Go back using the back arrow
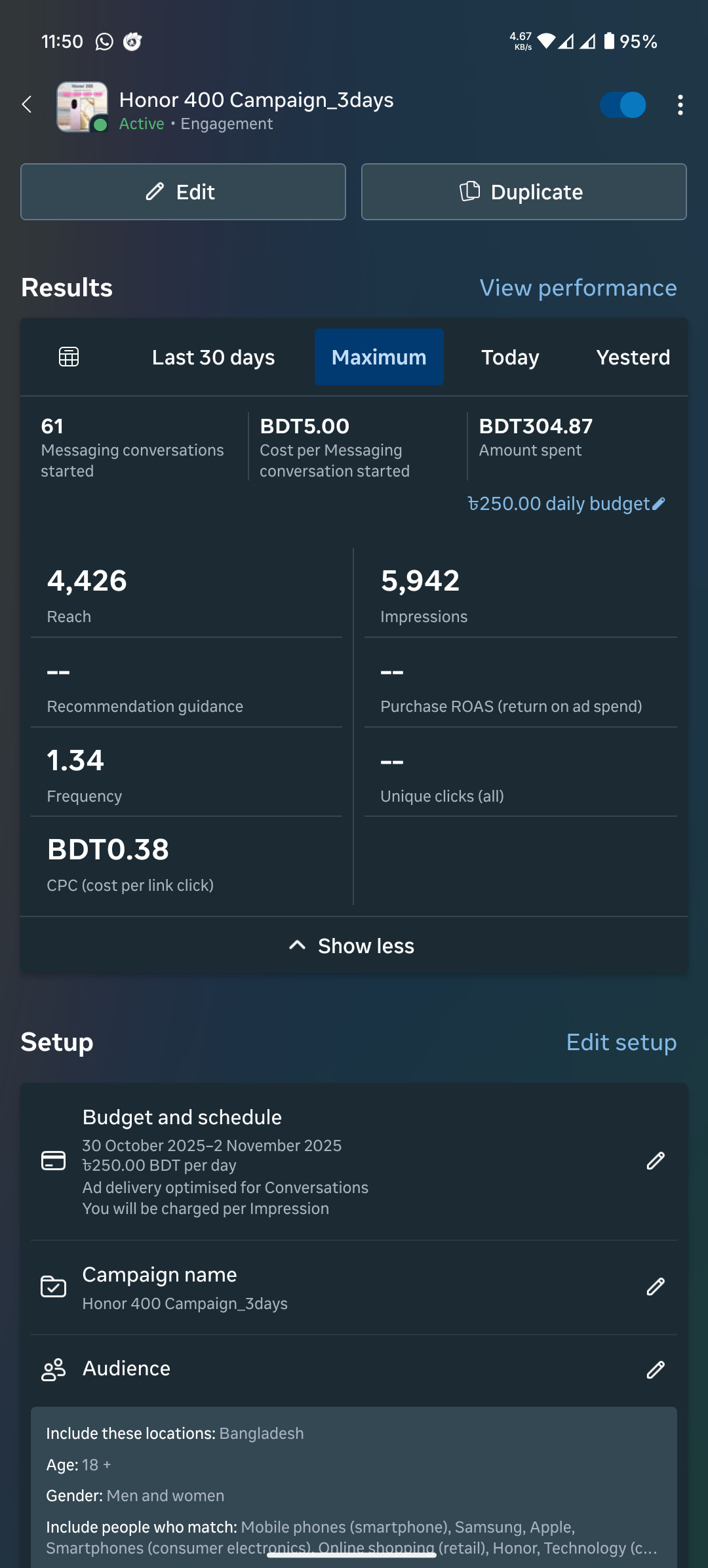 [x=26, y=105]
